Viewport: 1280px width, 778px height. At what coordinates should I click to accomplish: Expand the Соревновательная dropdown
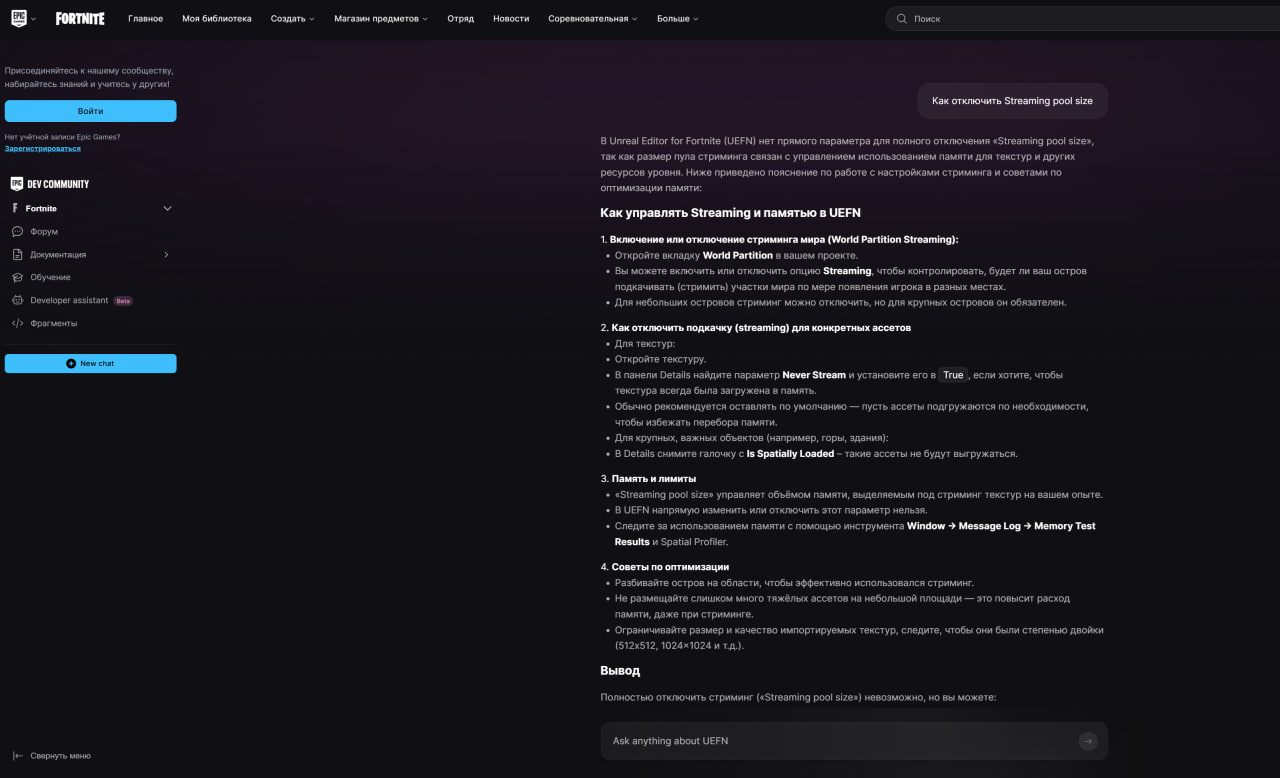tap(593, 19)
